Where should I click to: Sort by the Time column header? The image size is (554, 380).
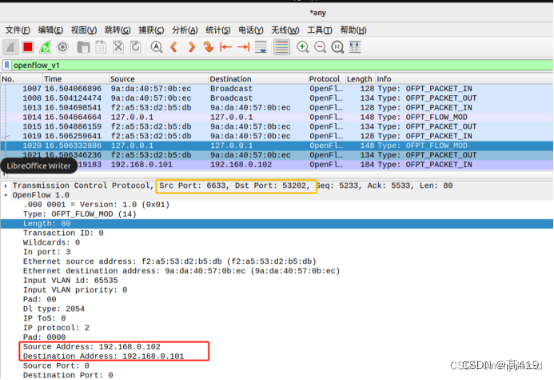click(x=75, y=79)
